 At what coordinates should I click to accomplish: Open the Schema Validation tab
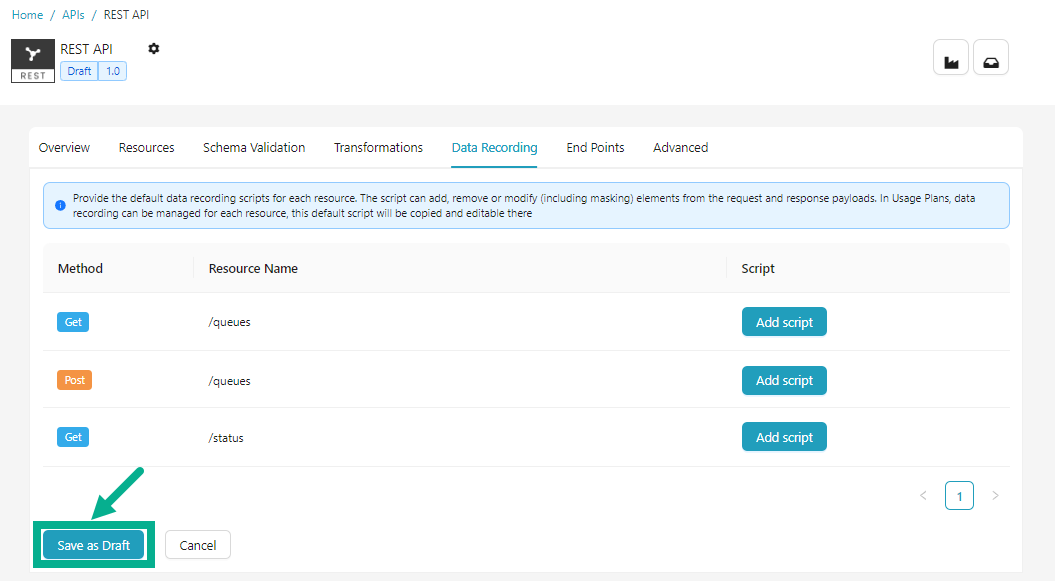click(254, 147)
